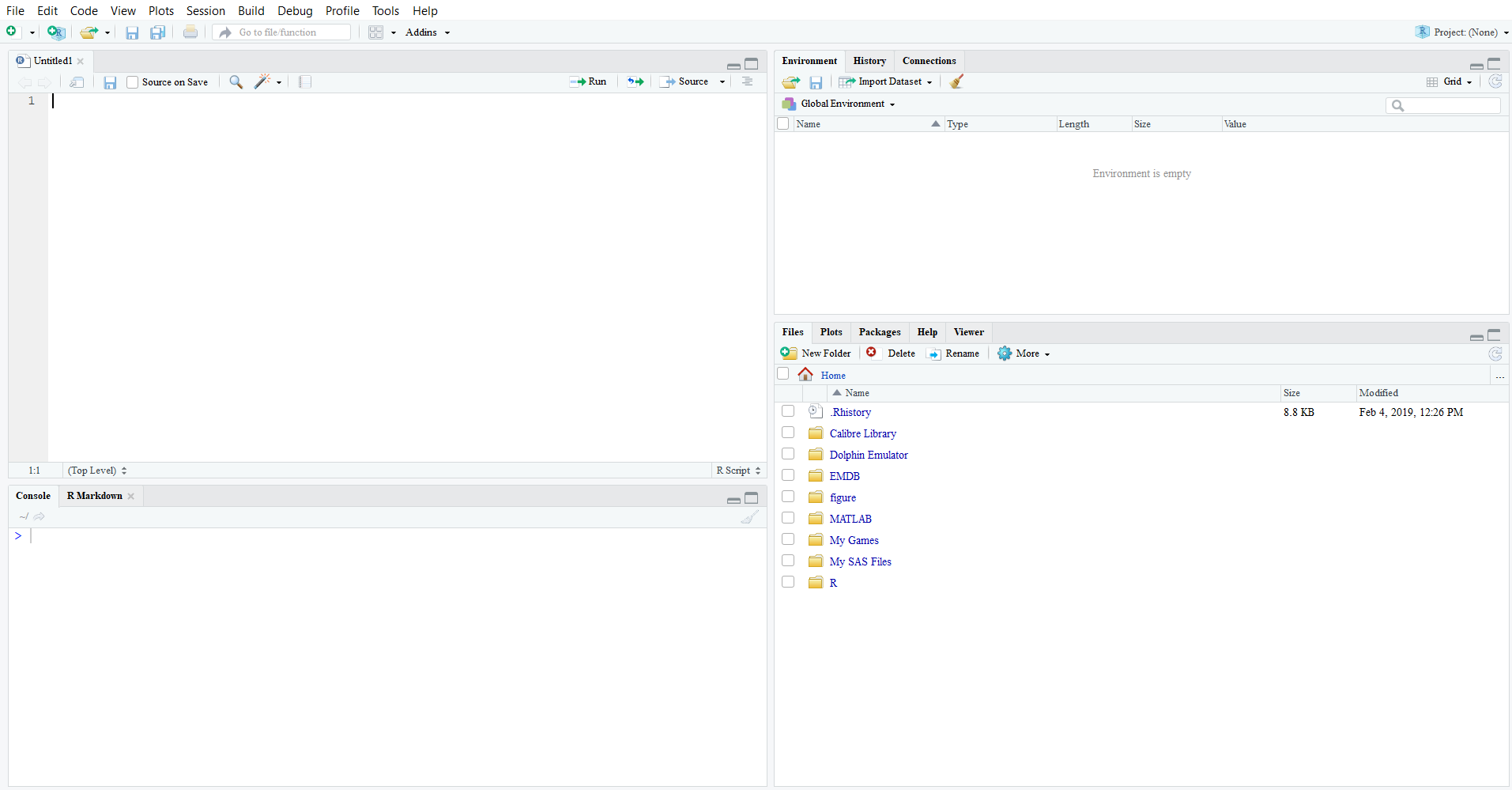1512x790 pixels.
Task: Click the broom icon to clear the environment
Action: tap(956, 81)
